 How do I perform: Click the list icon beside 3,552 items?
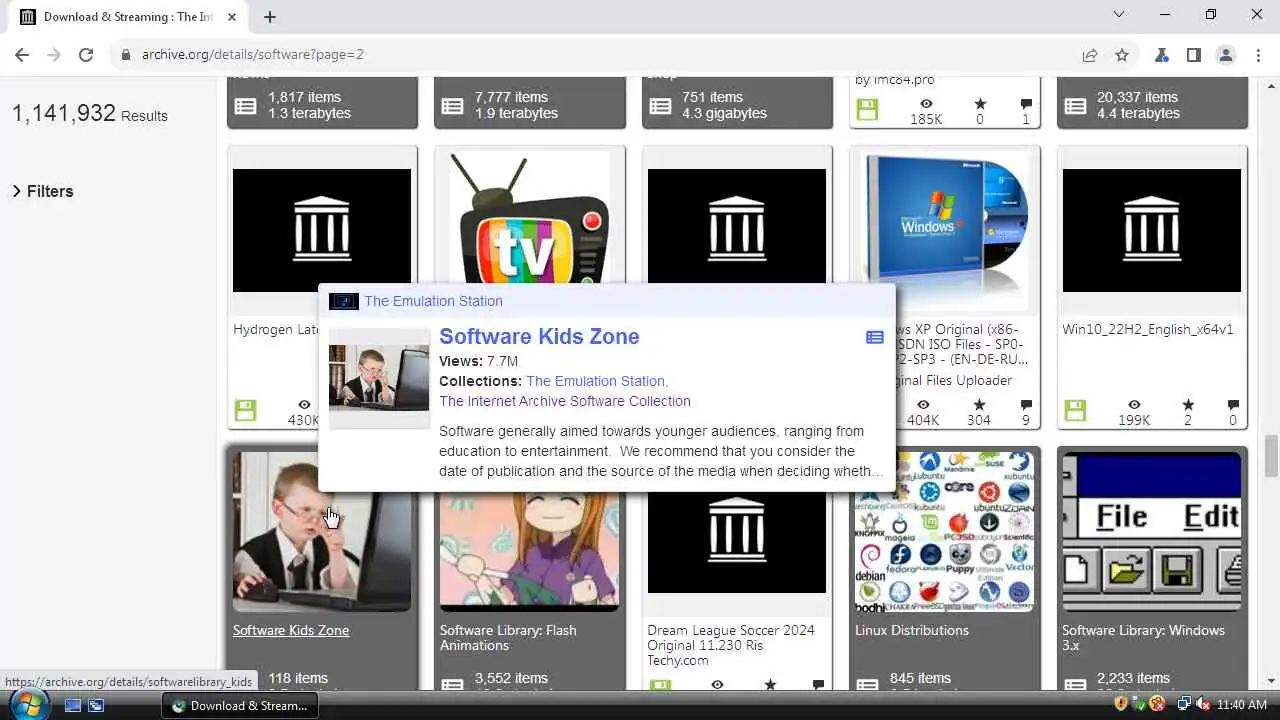pyautogui.click(x=452, y=686)
